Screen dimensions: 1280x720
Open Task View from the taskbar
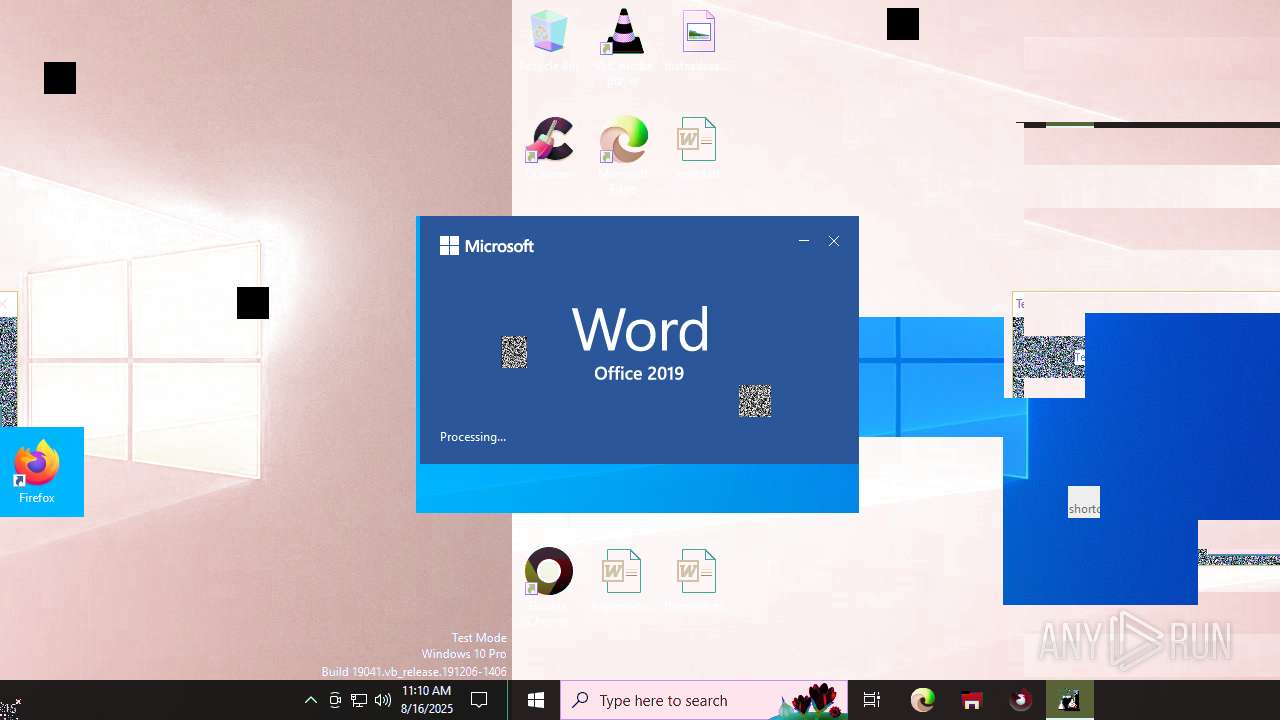pos(872,700)
